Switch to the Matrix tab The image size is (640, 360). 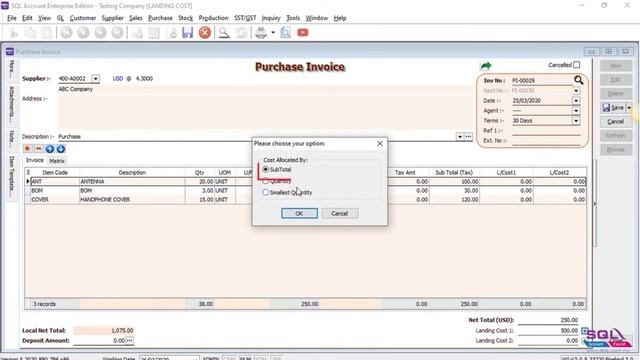pyautogui.click(x=57, y=161)
